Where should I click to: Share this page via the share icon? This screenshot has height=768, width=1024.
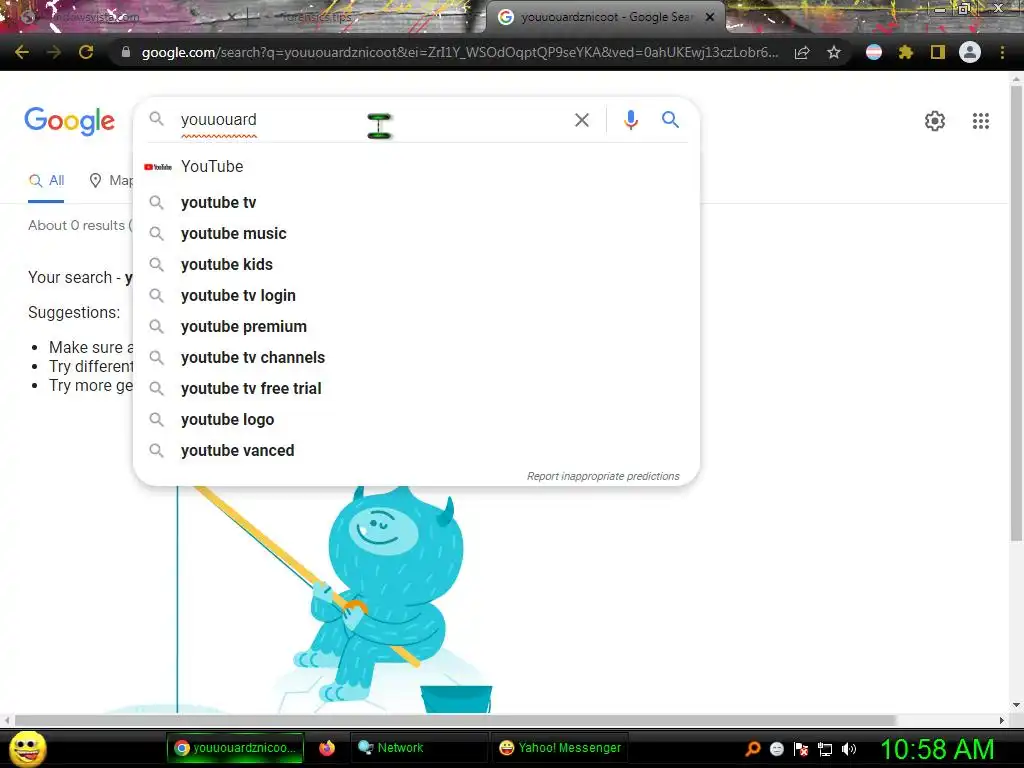coord(802,53)
